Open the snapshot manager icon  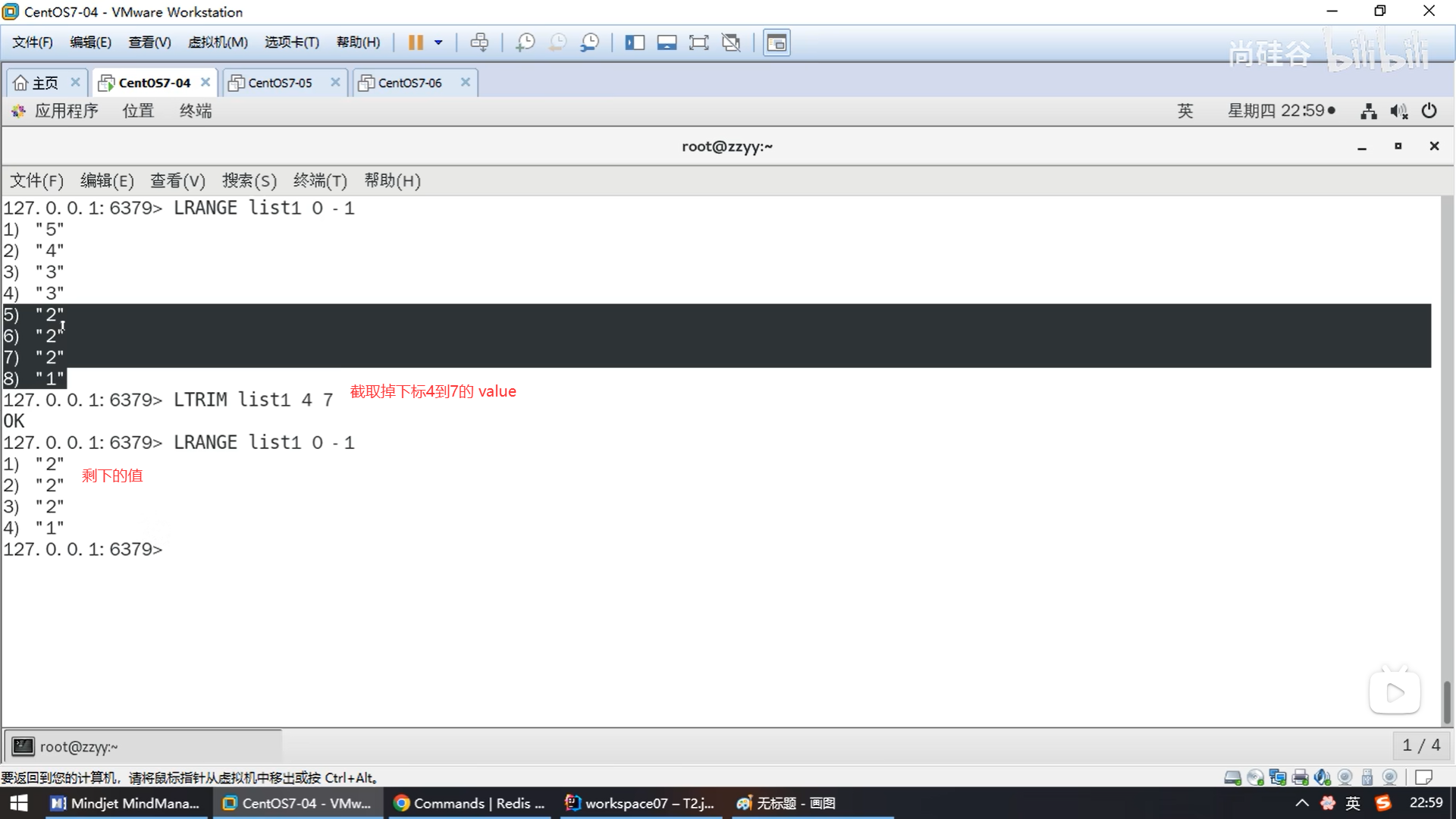590,42
